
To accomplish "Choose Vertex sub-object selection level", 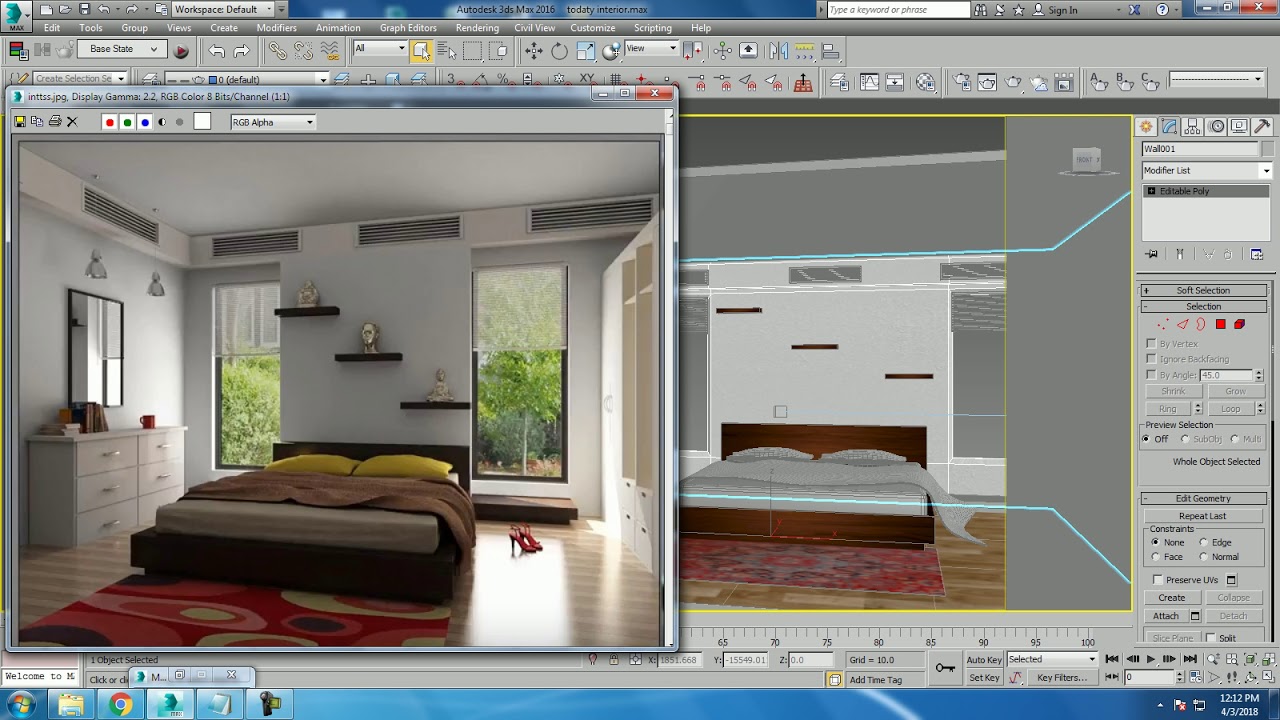I will pos(1162,324).
